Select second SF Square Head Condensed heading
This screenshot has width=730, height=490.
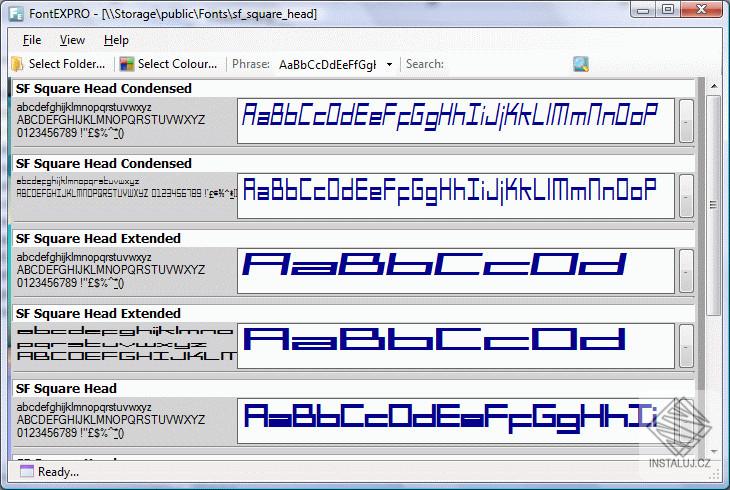pyautogui.click(x=103, y=163)
